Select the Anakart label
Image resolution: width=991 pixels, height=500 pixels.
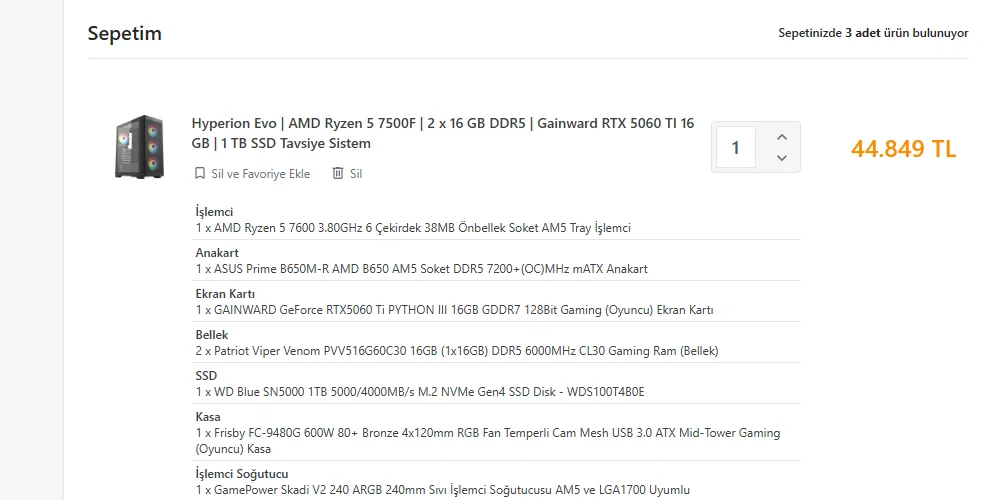tap(217, 253)
